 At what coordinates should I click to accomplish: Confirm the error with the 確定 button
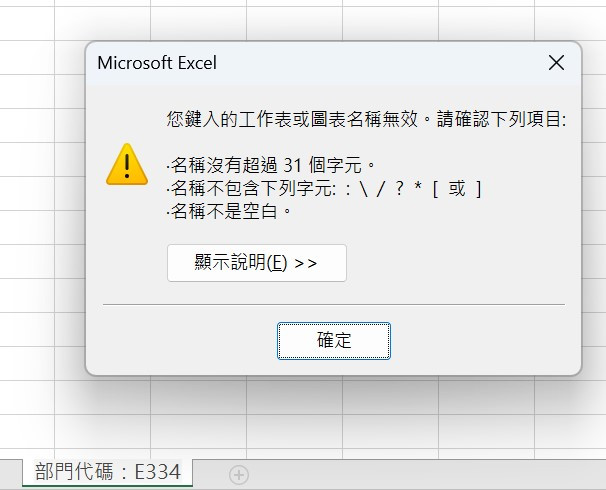334,340
